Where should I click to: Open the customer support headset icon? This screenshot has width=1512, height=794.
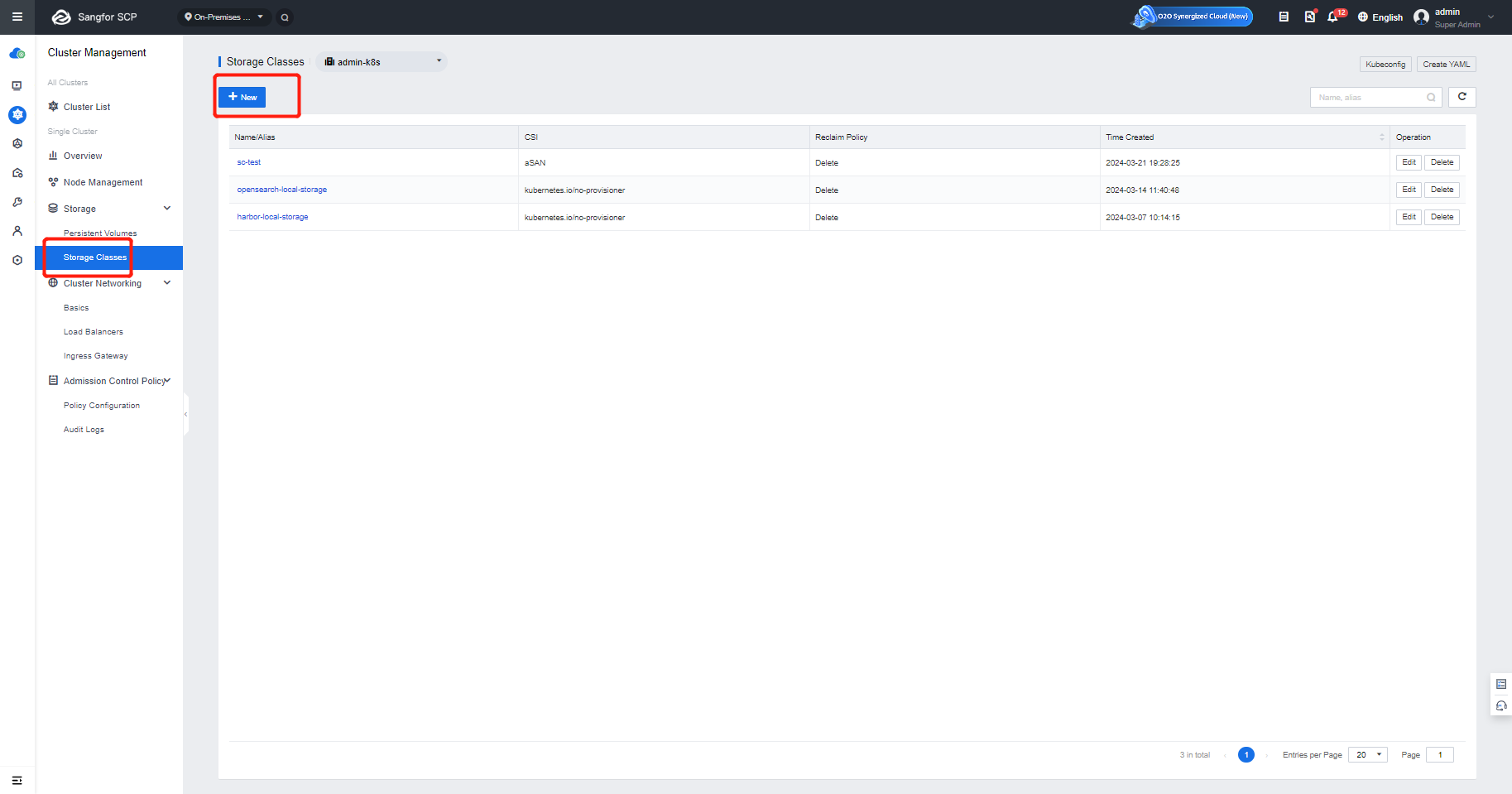point(1501,706)
